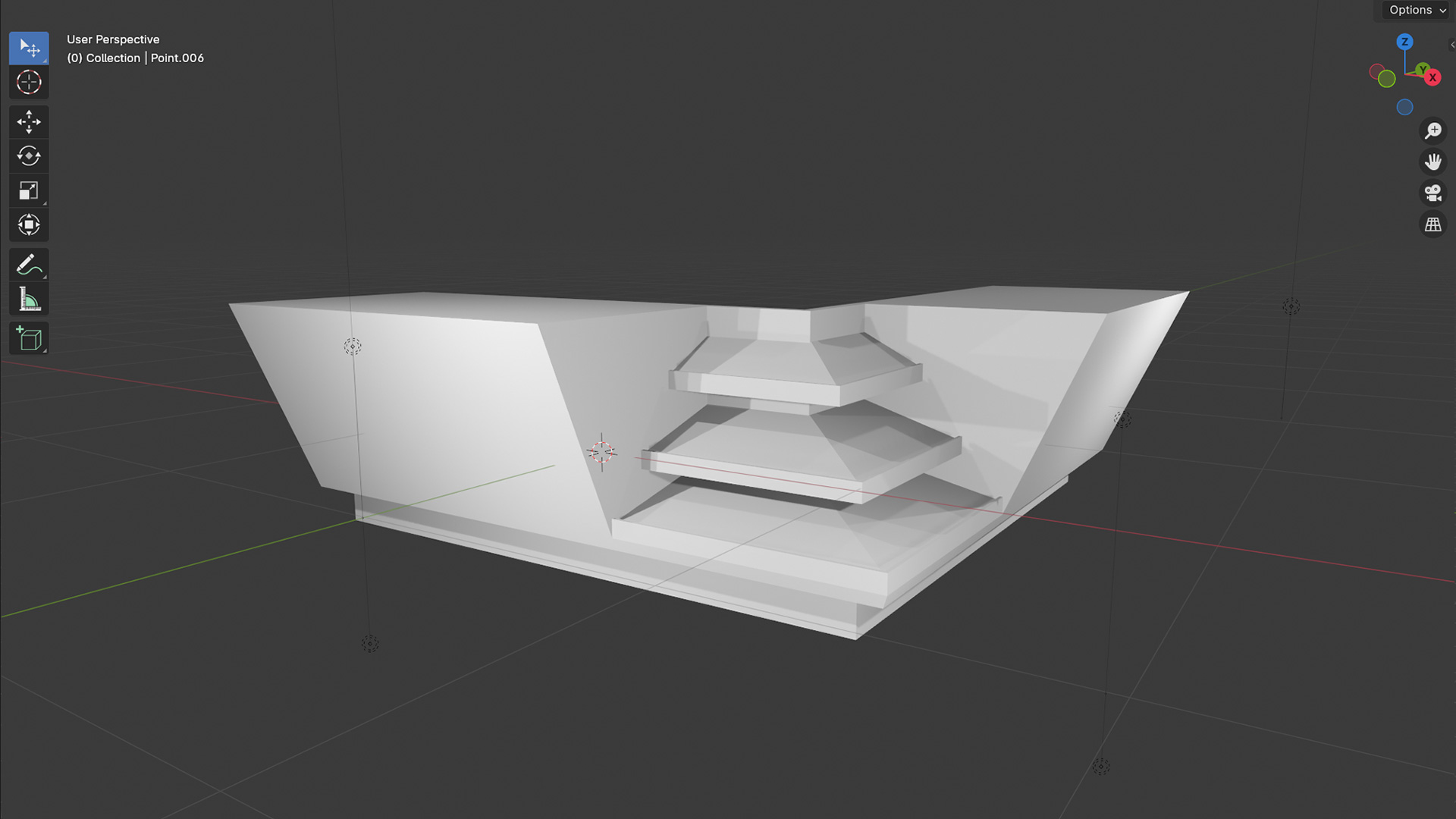The height and width of the screenshot is (819, 1456).
Task: Click the pan hand viewport button
Action: 1432,162
